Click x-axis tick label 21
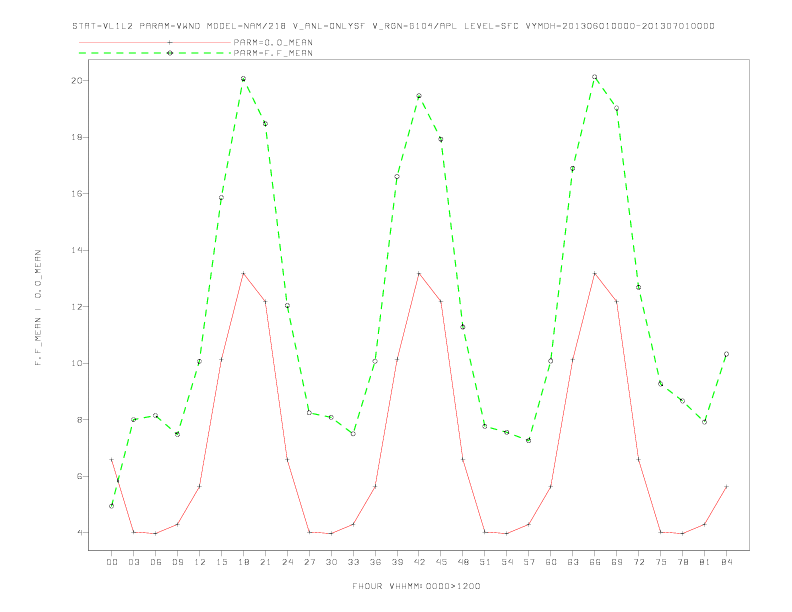Viewport: 792px width, 612px height. 265,562
